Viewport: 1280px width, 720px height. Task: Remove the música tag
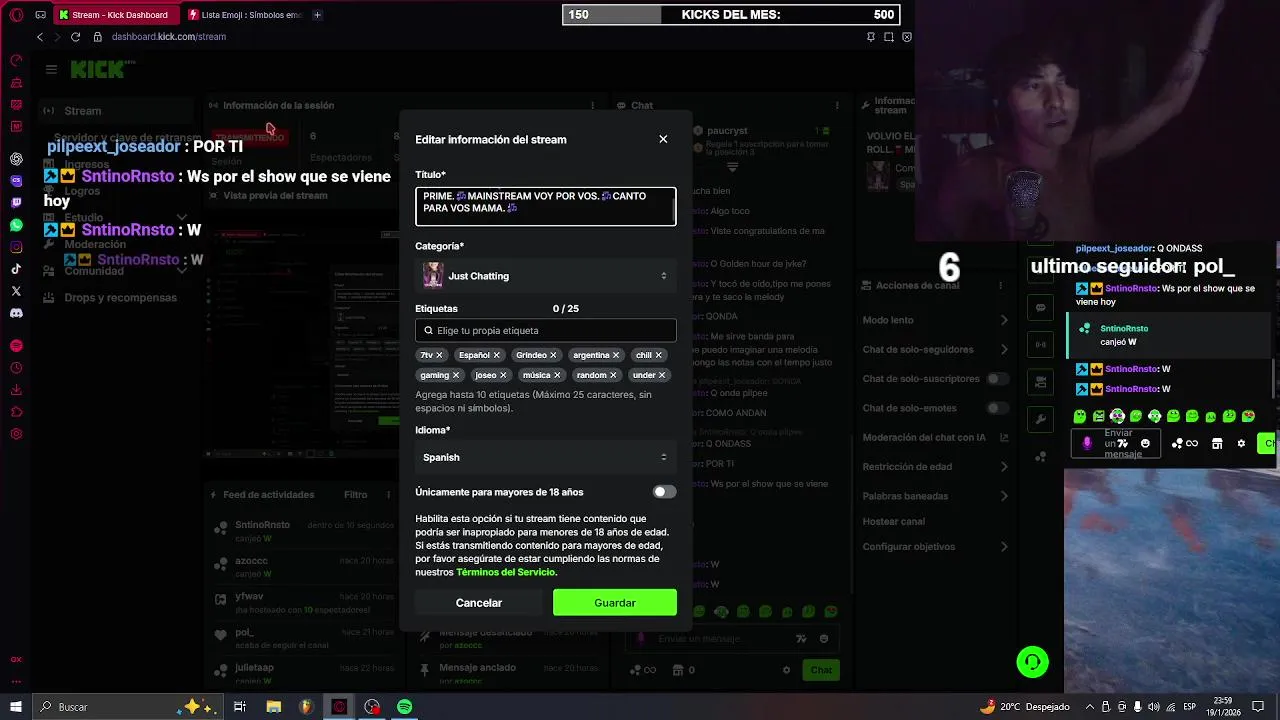557,375
